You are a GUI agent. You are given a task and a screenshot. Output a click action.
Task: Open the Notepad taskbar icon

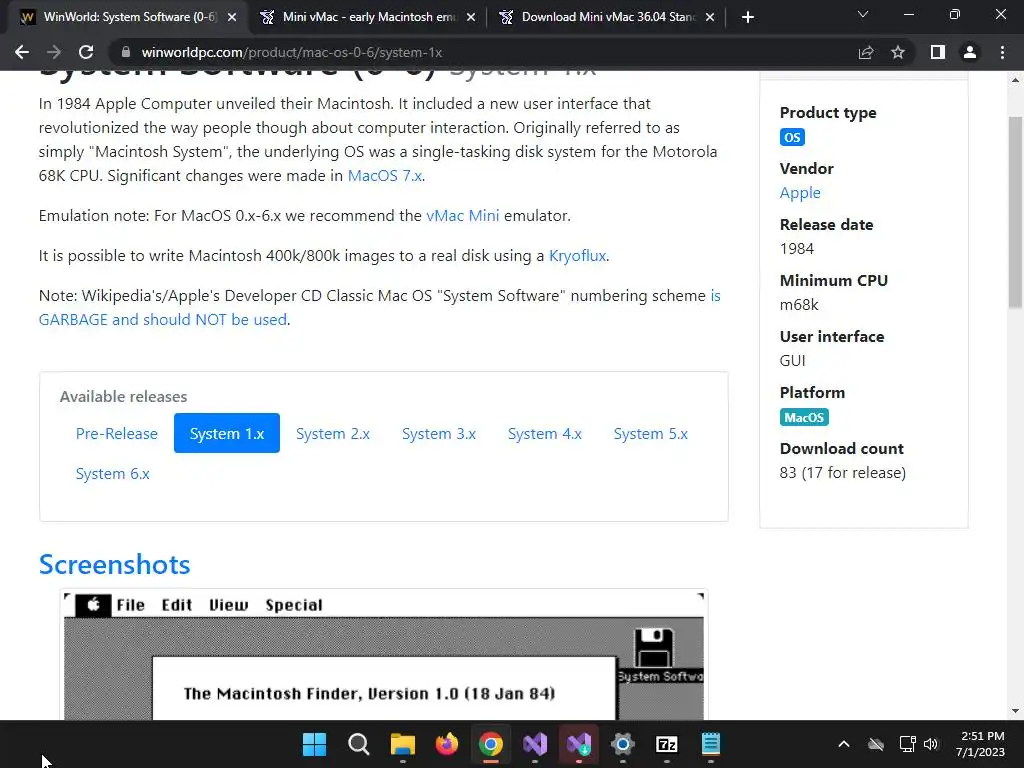pos(711,744)
